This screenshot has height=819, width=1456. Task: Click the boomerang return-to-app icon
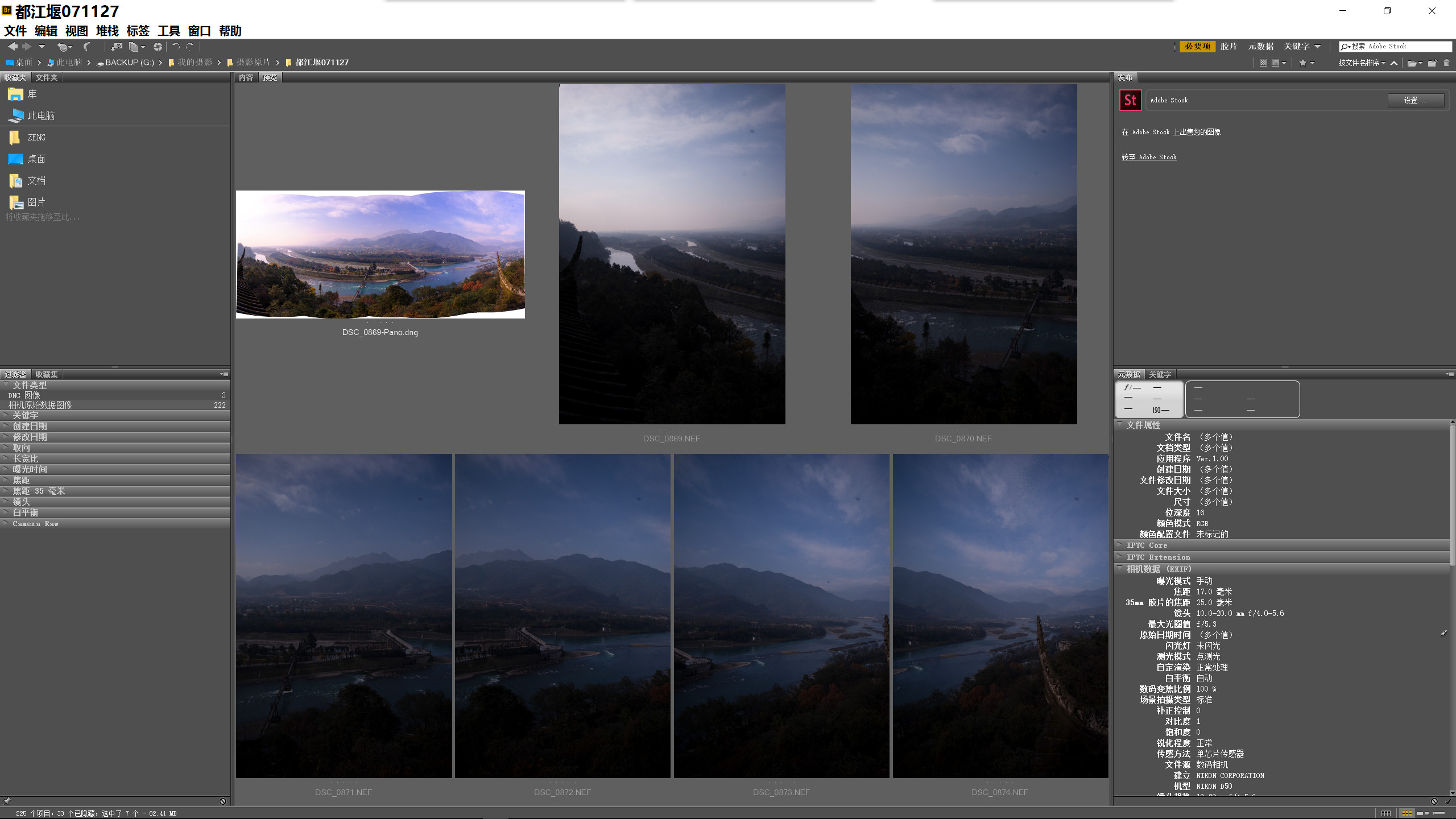coord(86,47)
